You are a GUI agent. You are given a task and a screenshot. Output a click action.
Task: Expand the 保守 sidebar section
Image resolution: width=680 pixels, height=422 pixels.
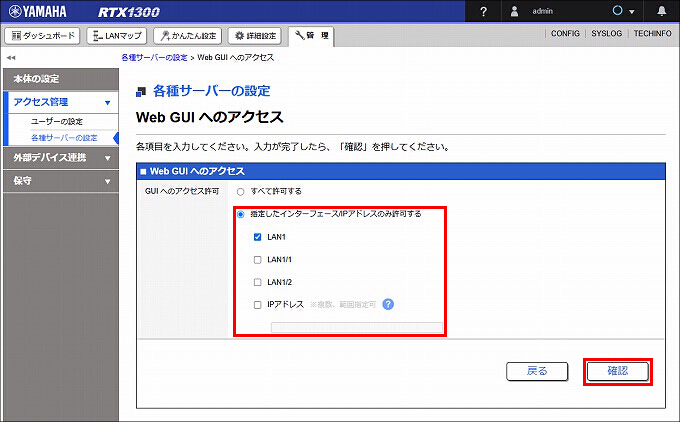(x=61, y=181)
